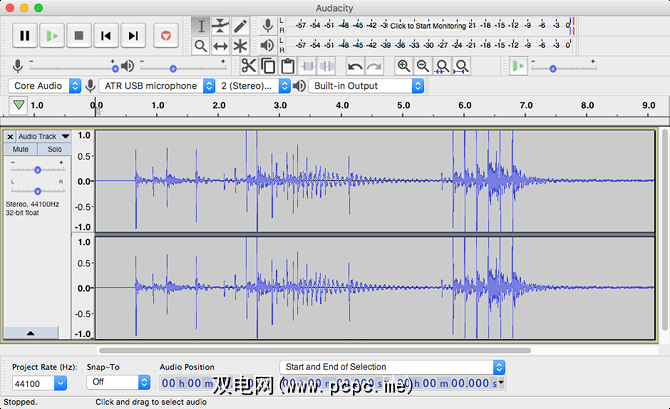This screenshot has width=670, height=409.
Task: Mute the Audio Track
Action: [x=21, y=149]
